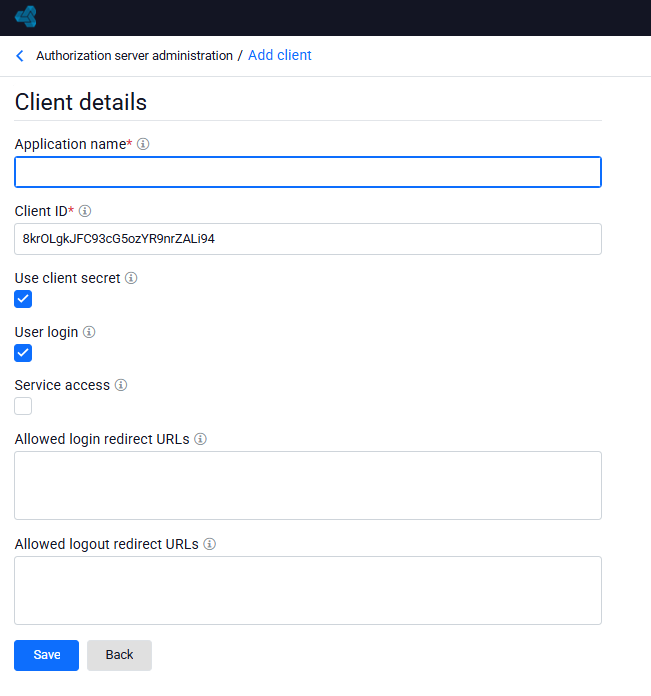Focus the Application name field
Viewport: 651px width, 696px height.
pyautogui.click(x=308, y=172)
